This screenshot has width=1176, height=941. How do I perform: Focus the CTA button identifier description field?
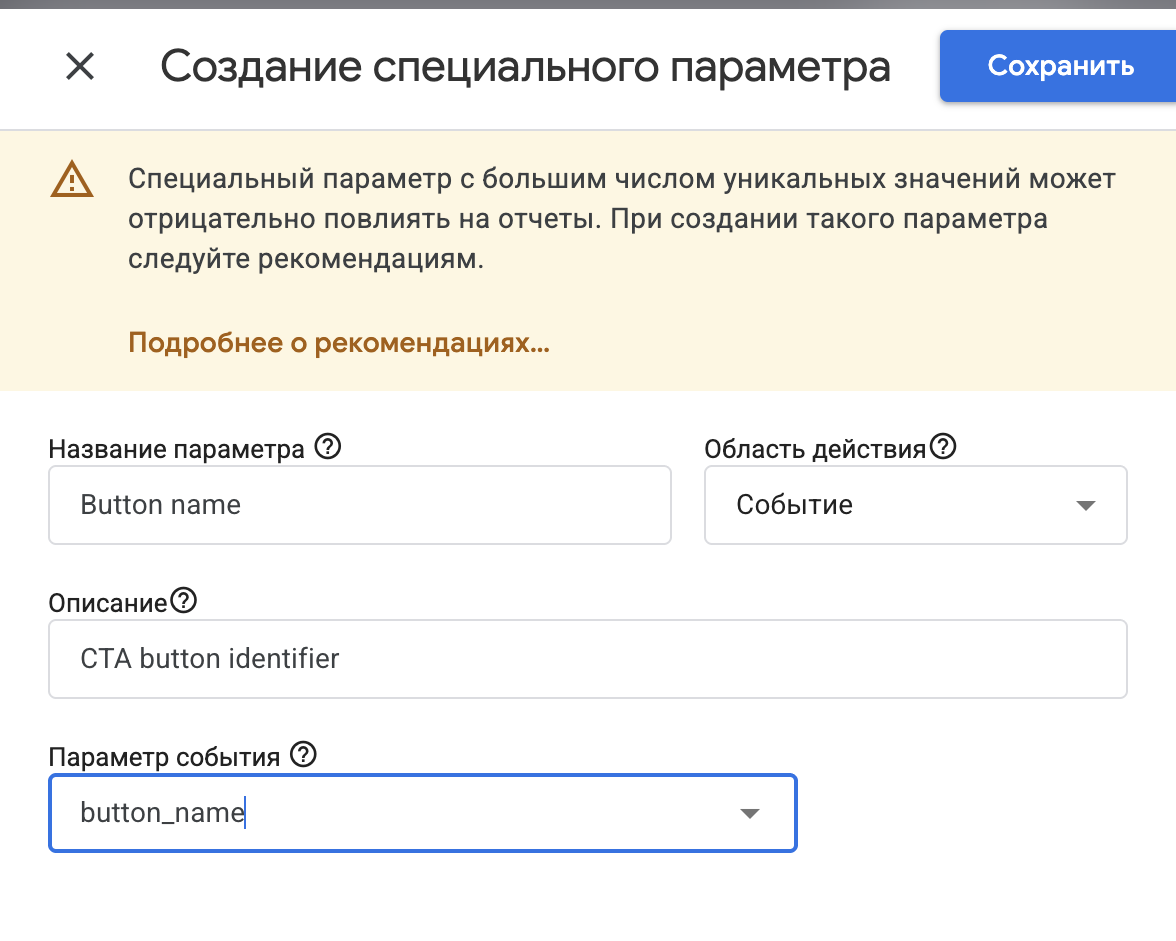(x=588, y=658)
